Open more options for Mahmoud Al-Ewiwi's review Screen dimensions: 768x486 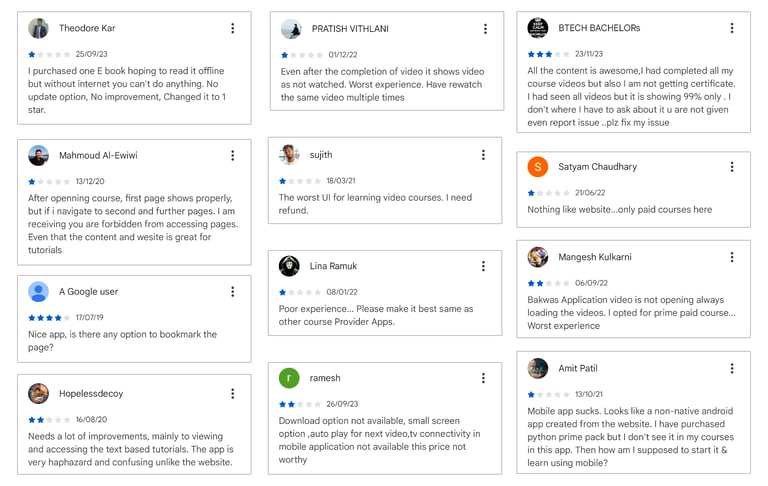(233, 156)
